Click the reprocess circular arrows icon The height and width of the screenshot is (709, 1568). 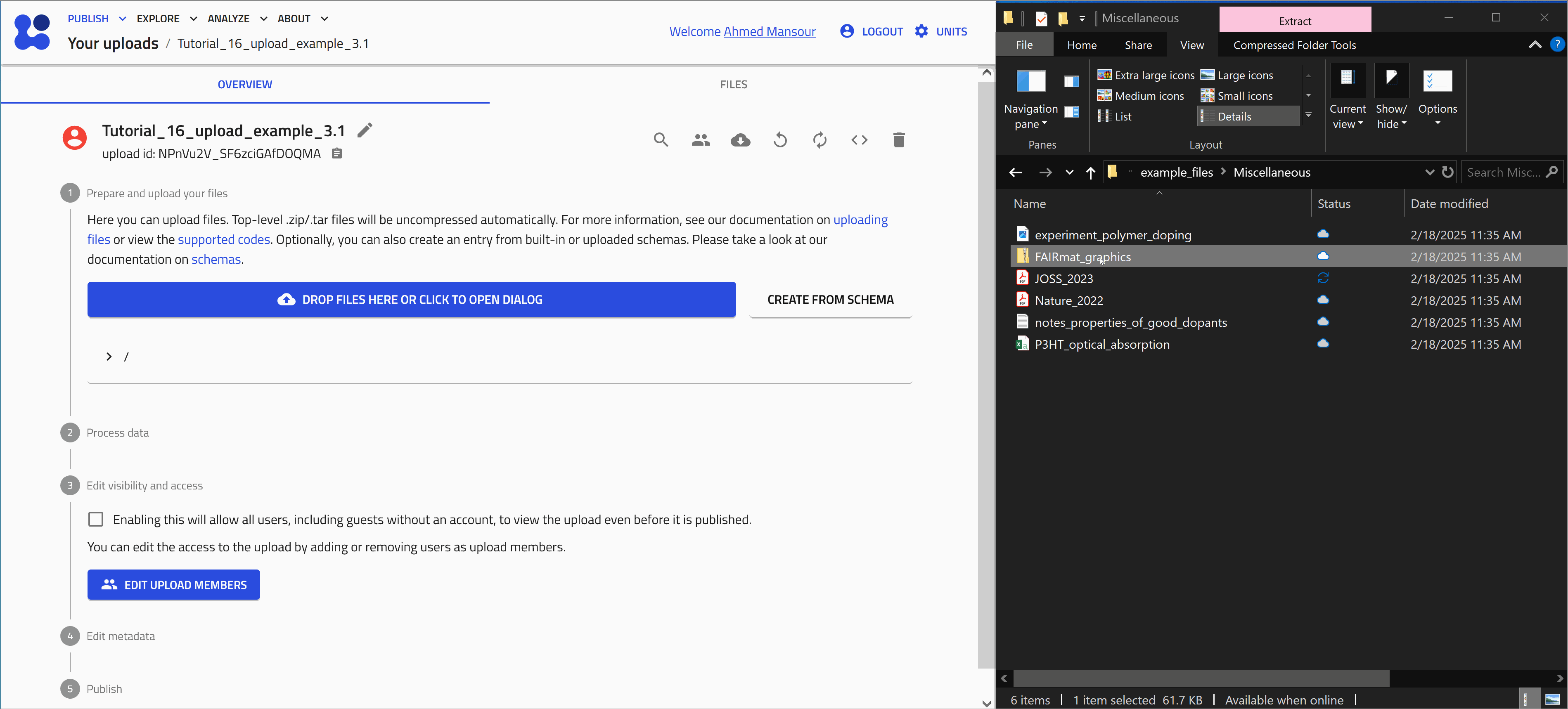(x=820, y=140)
